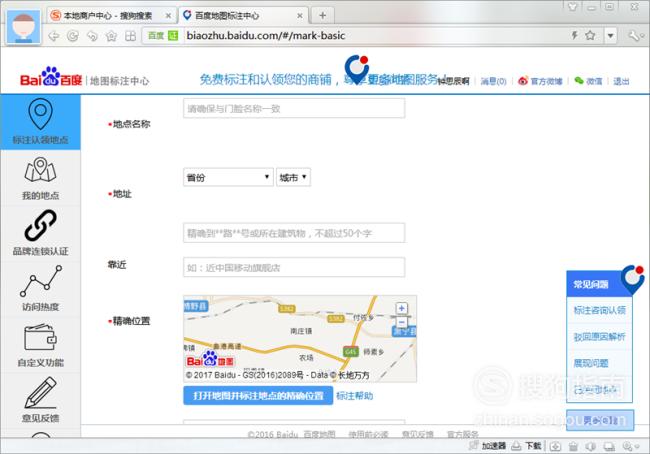
Task: Open 我的地点 in sidebar
Action: (40, 179)
